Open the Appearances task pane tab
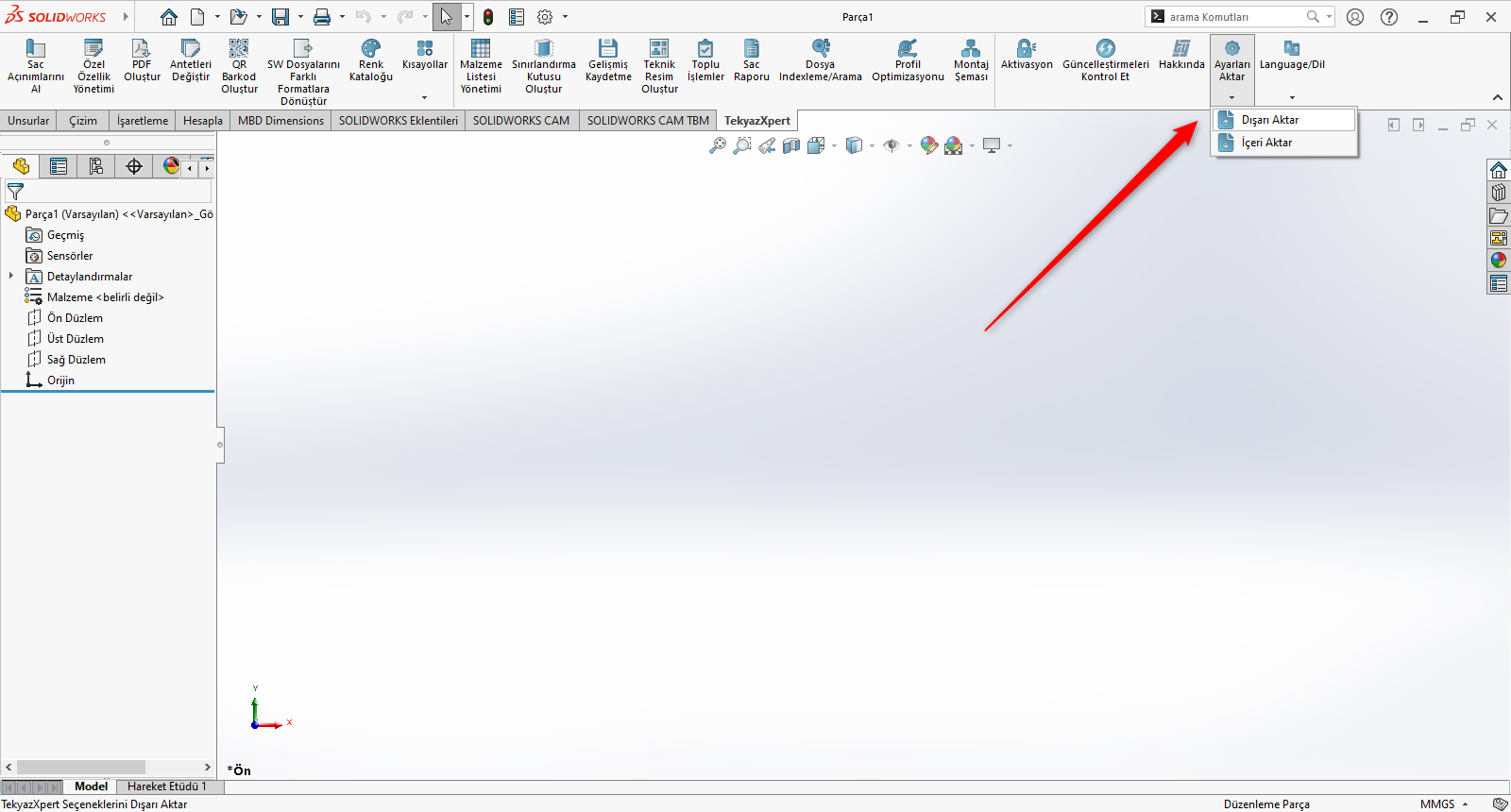This screenshot has width=1511, height=812. [x=1499, y=260]
